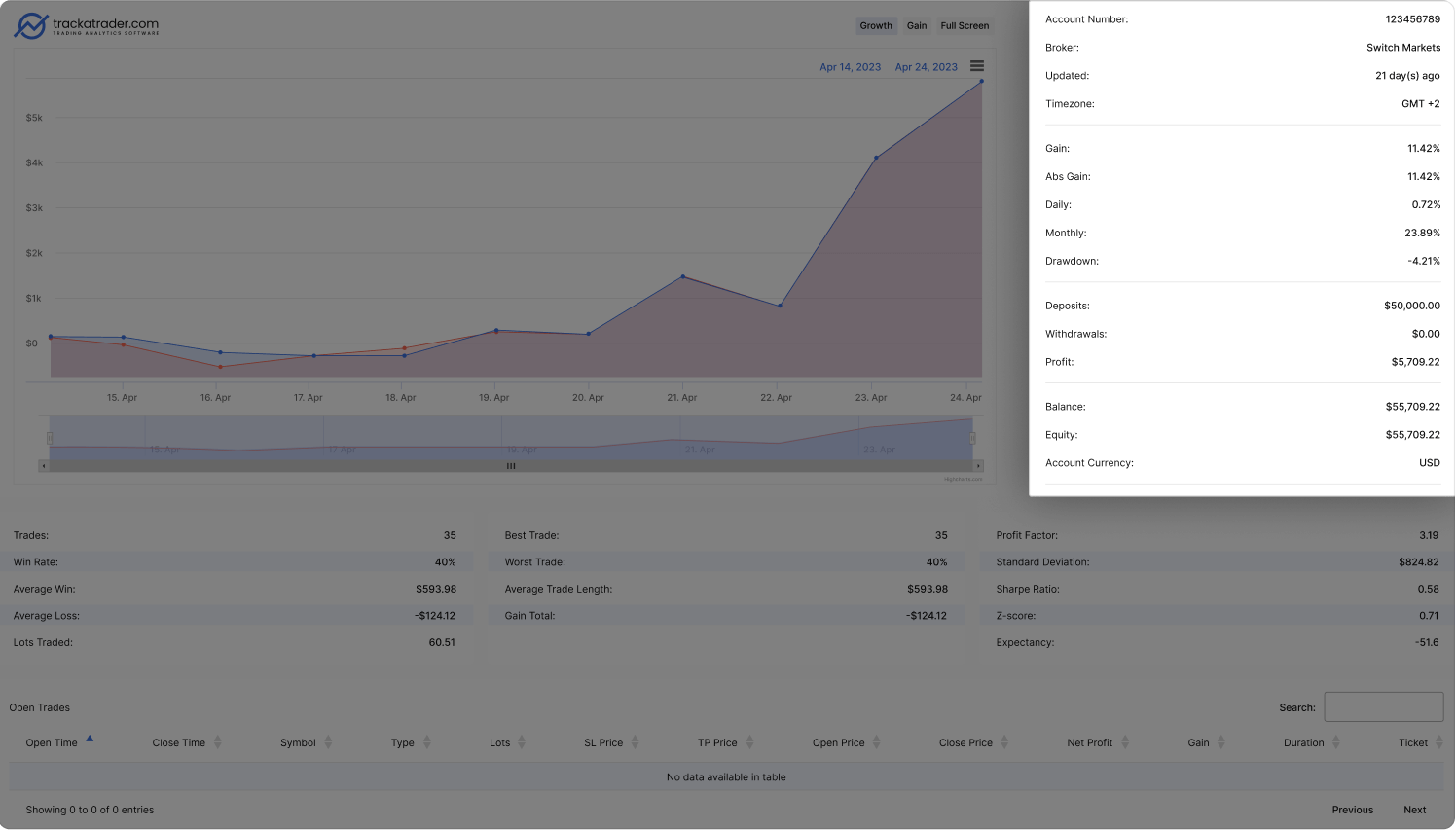Select the Apr 24, 2023 end date

pos(926,67)
